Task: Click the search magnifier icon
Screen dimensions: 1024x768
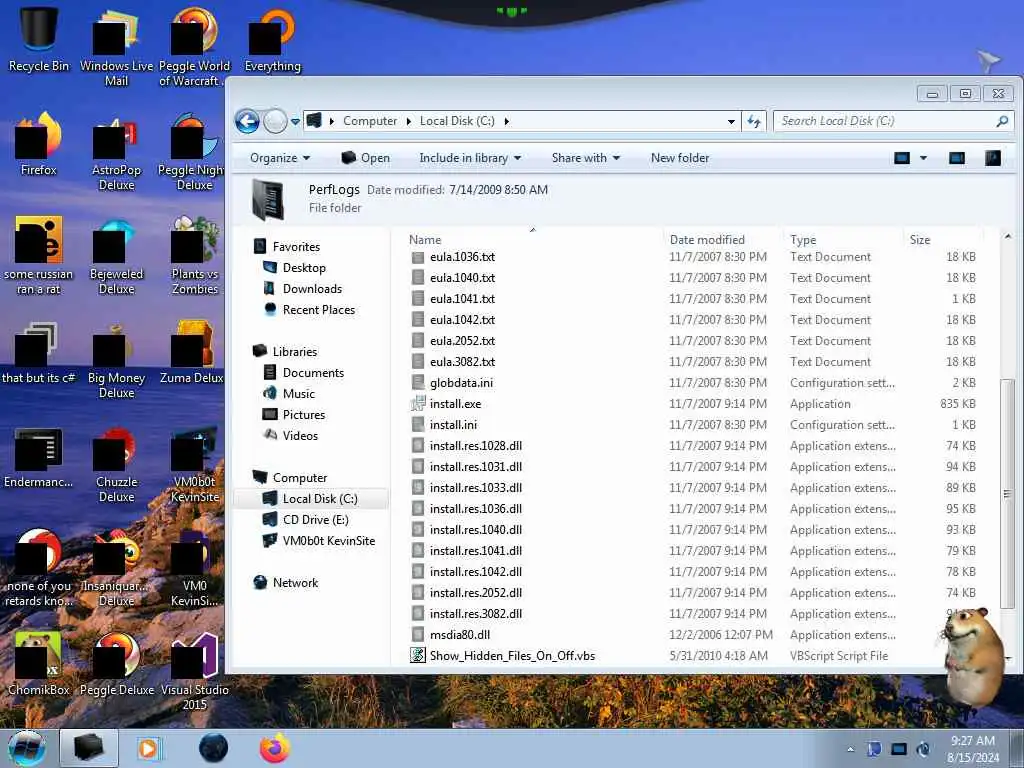Action: point(1002,121)
